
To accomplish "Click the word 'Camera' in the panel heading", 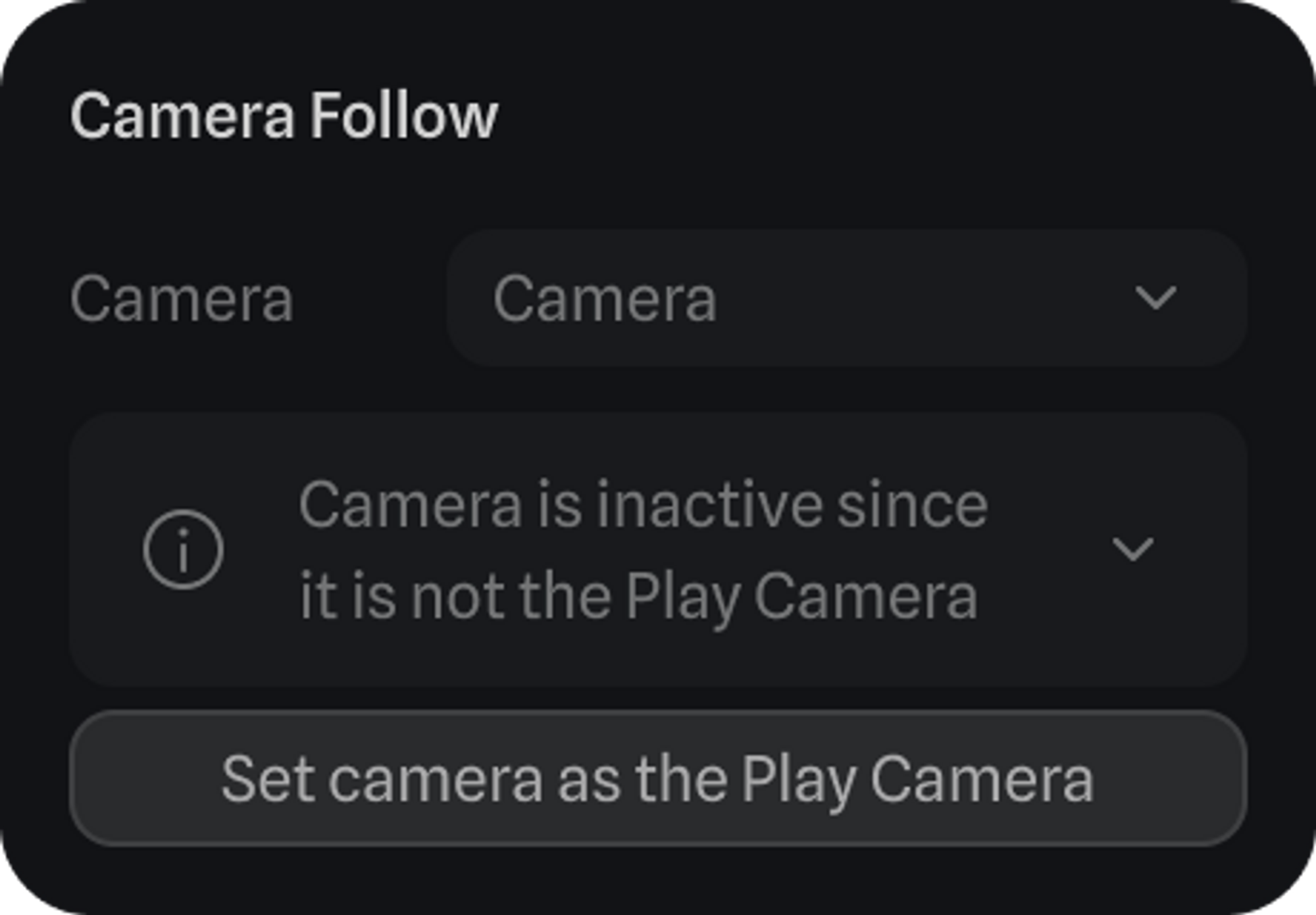I will tap(182, 116).
